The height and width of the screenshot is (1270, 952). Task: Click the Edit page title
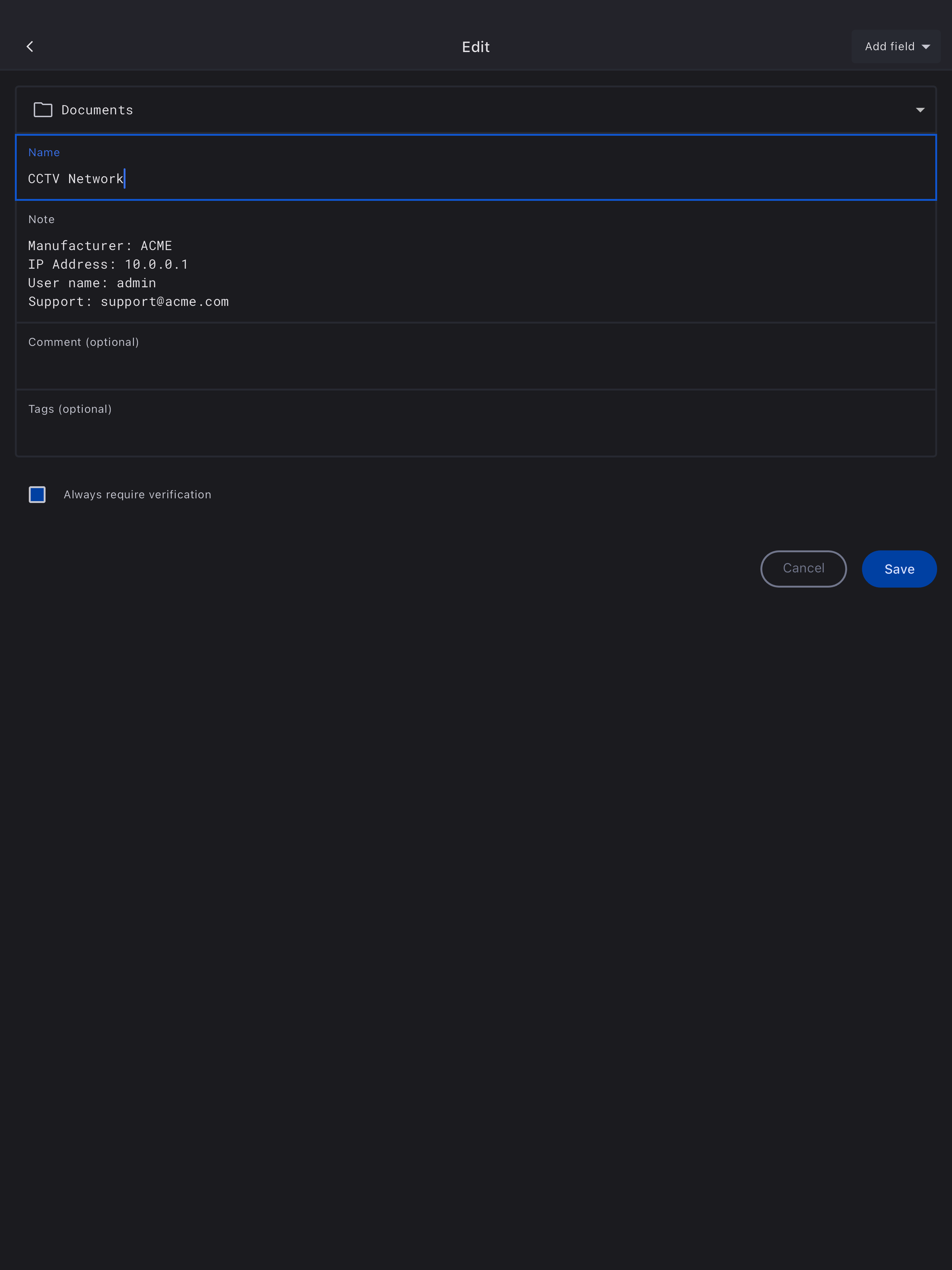click(475, 47)
